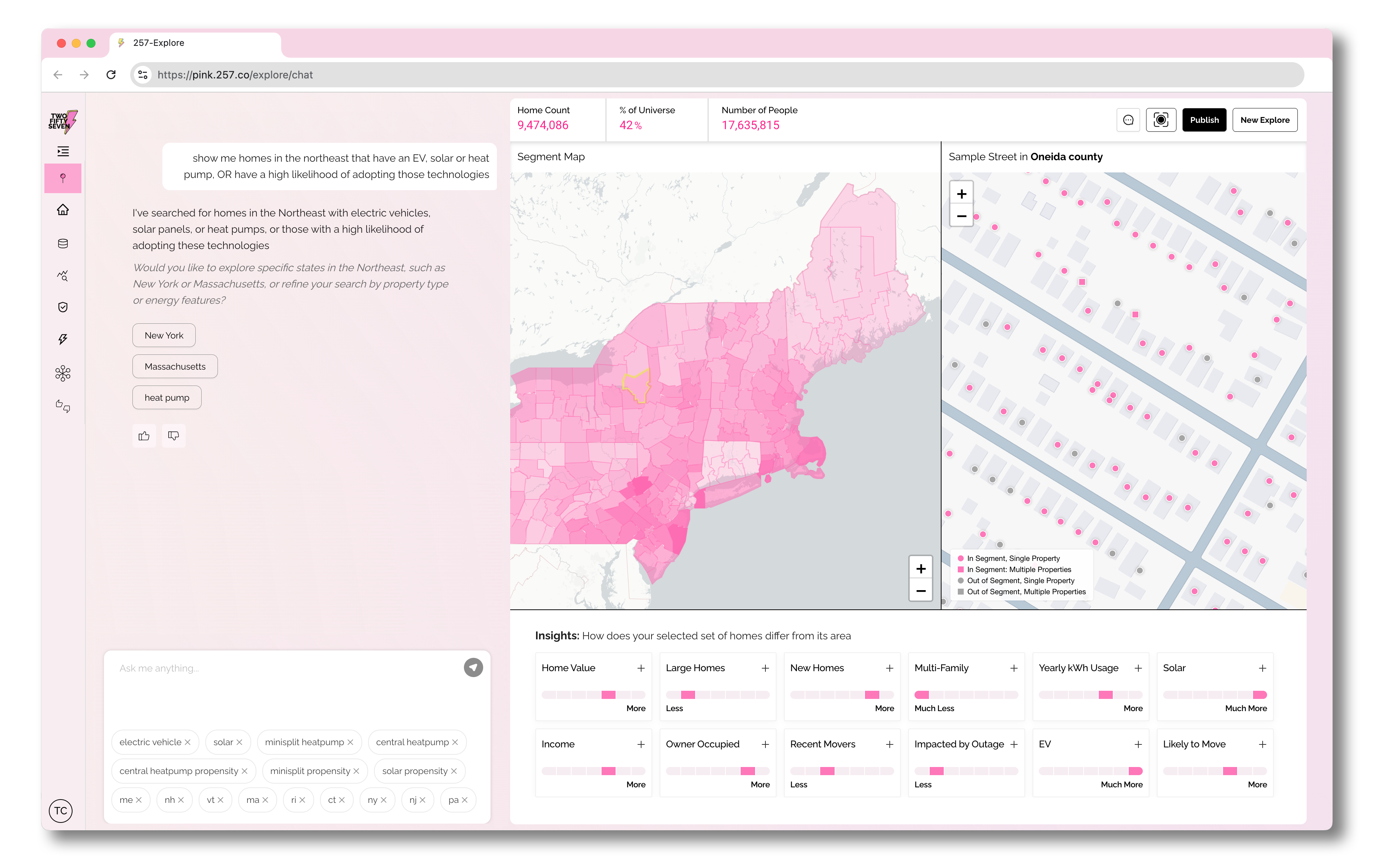Remove the ny state filter tag
The height and width of the screenshot is (868, 1374).
click(x=384, y=800)
